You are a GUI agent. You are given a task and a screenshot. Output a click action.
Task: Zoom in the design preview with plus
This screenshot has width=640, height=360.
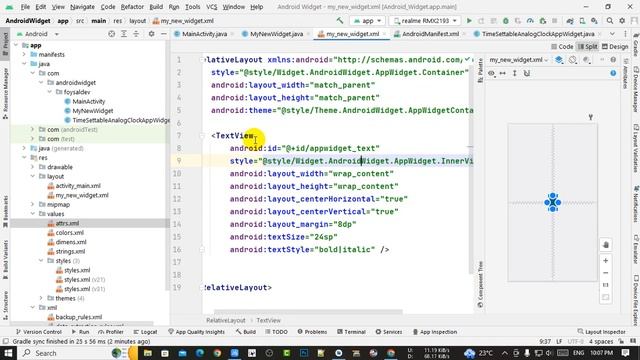(606, 260)
